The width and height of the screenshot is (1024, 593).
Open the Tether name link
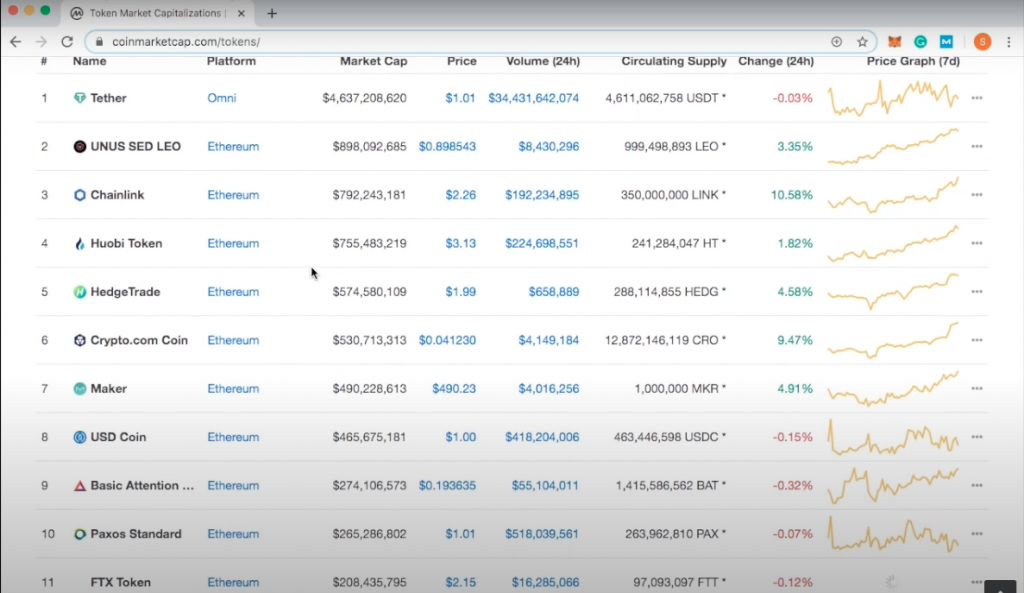108,98
